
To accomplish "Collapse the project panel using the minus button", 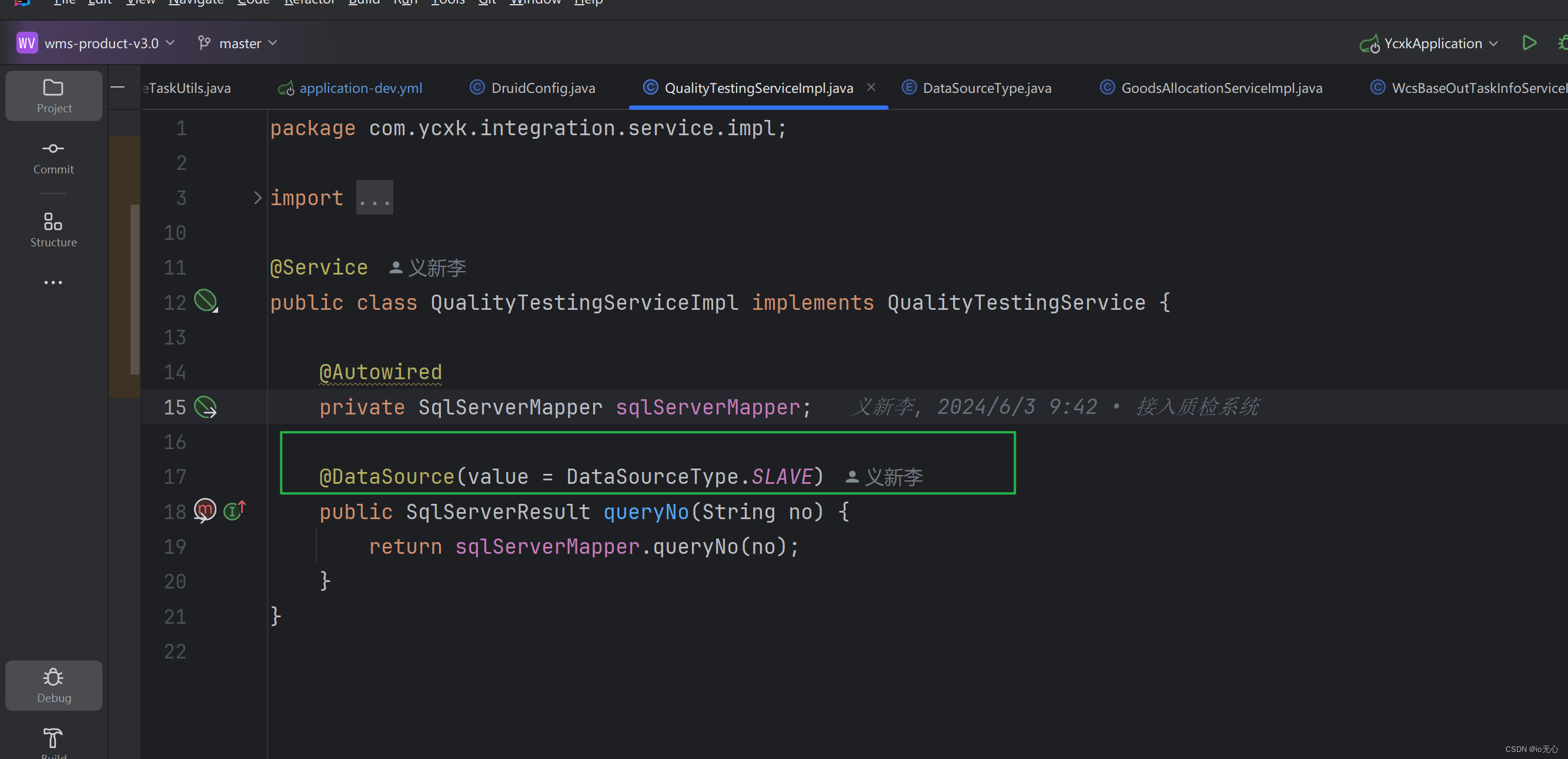I will tap(118, 88).
